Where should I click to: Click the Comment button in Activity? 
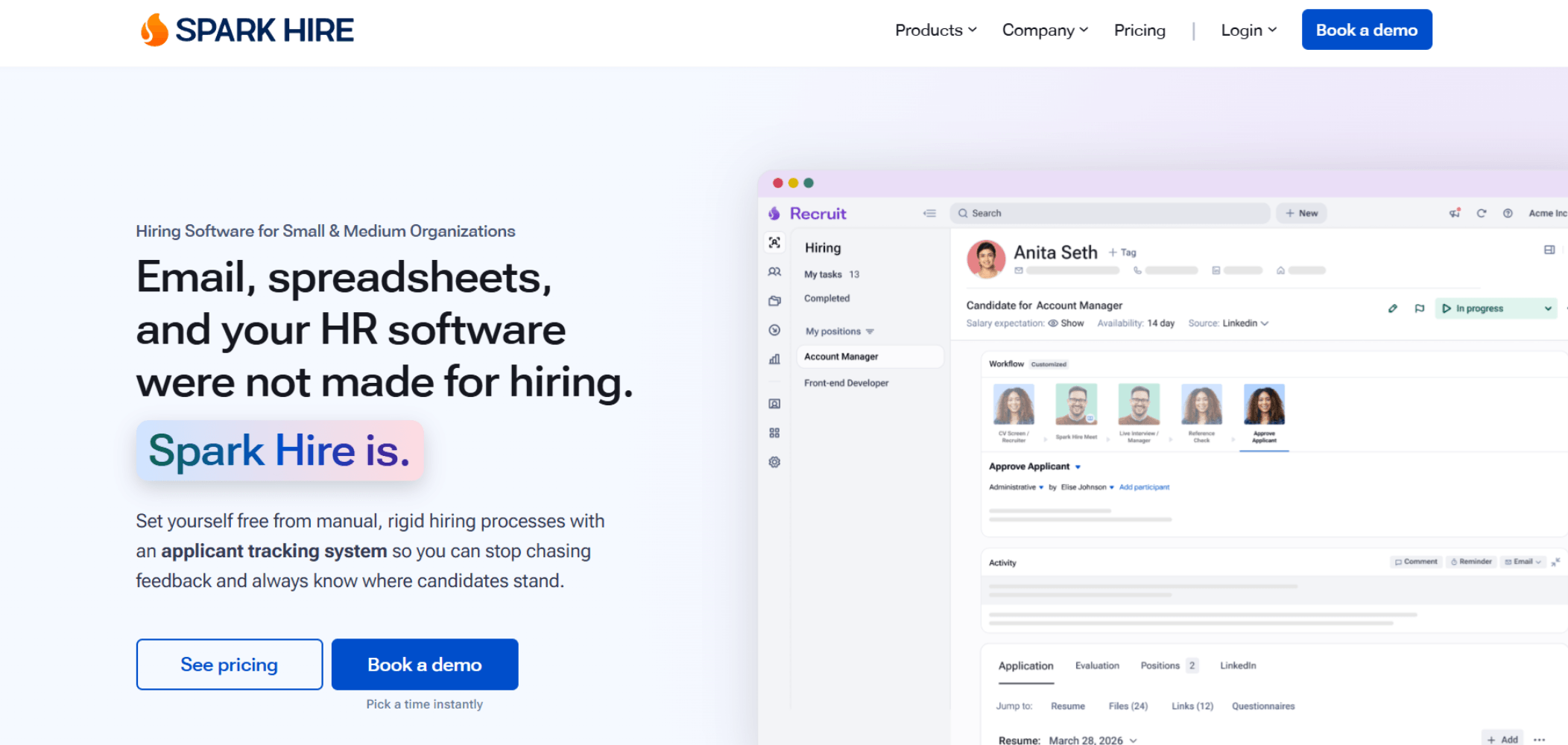click(1417, 562)
